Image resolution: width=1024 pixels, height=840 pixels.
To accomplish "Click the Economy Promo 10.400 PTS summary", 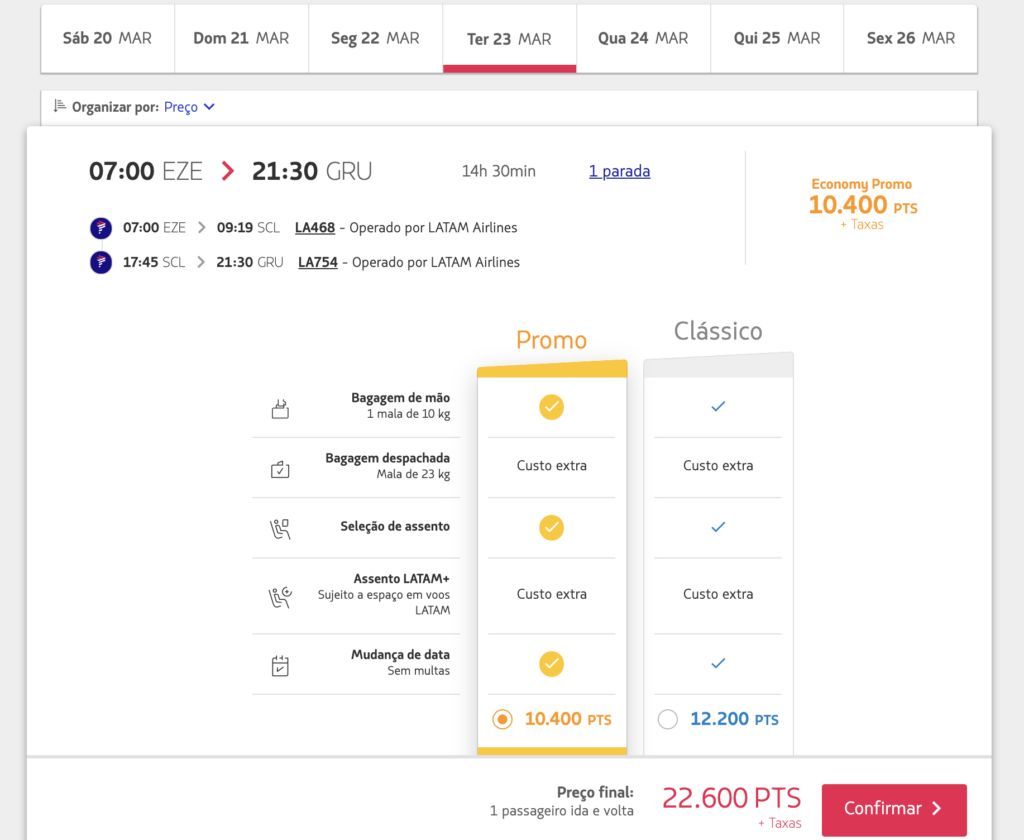I will (x=863, y=204).
